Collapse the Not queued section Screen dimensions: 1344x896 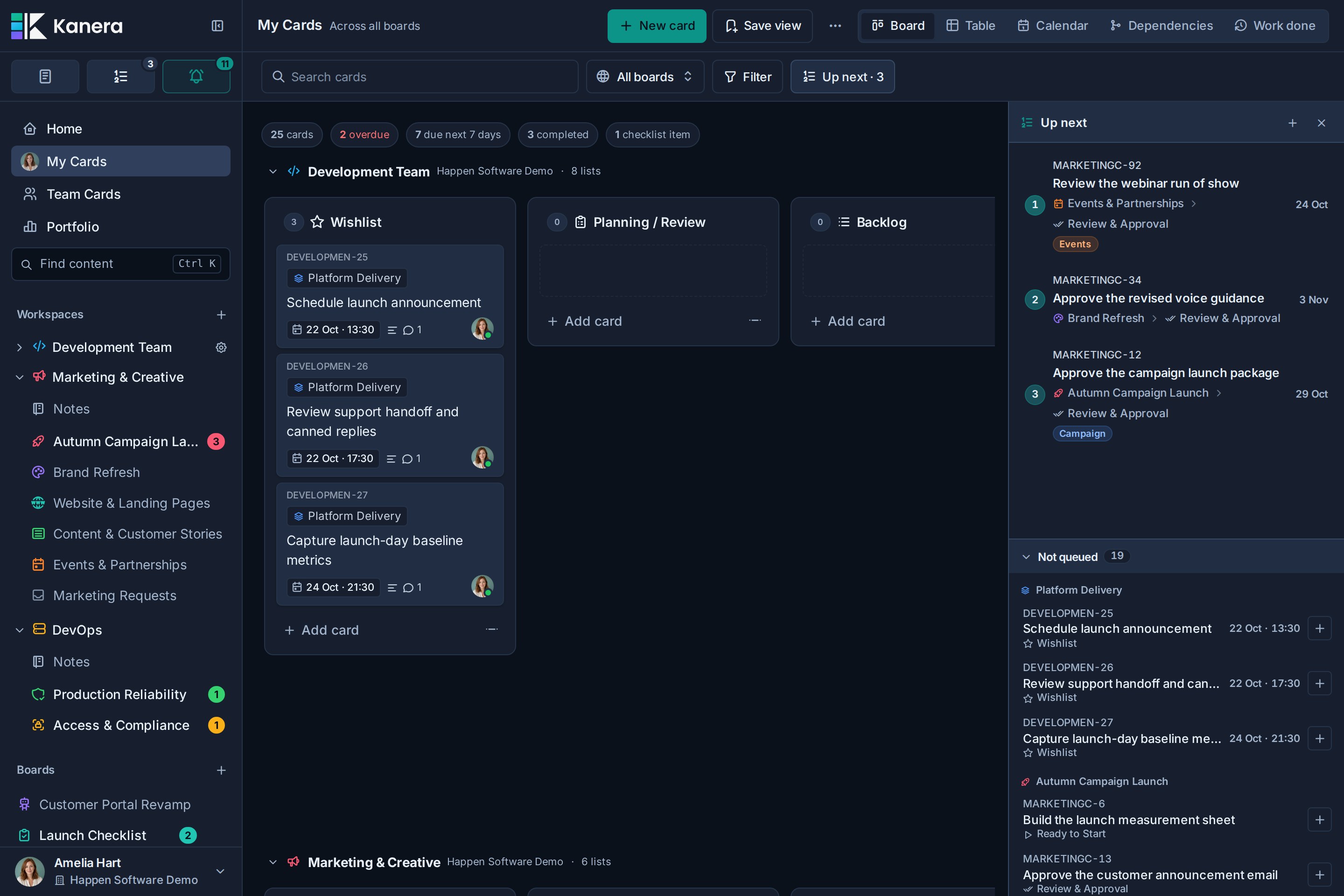tap(1026, 557)
